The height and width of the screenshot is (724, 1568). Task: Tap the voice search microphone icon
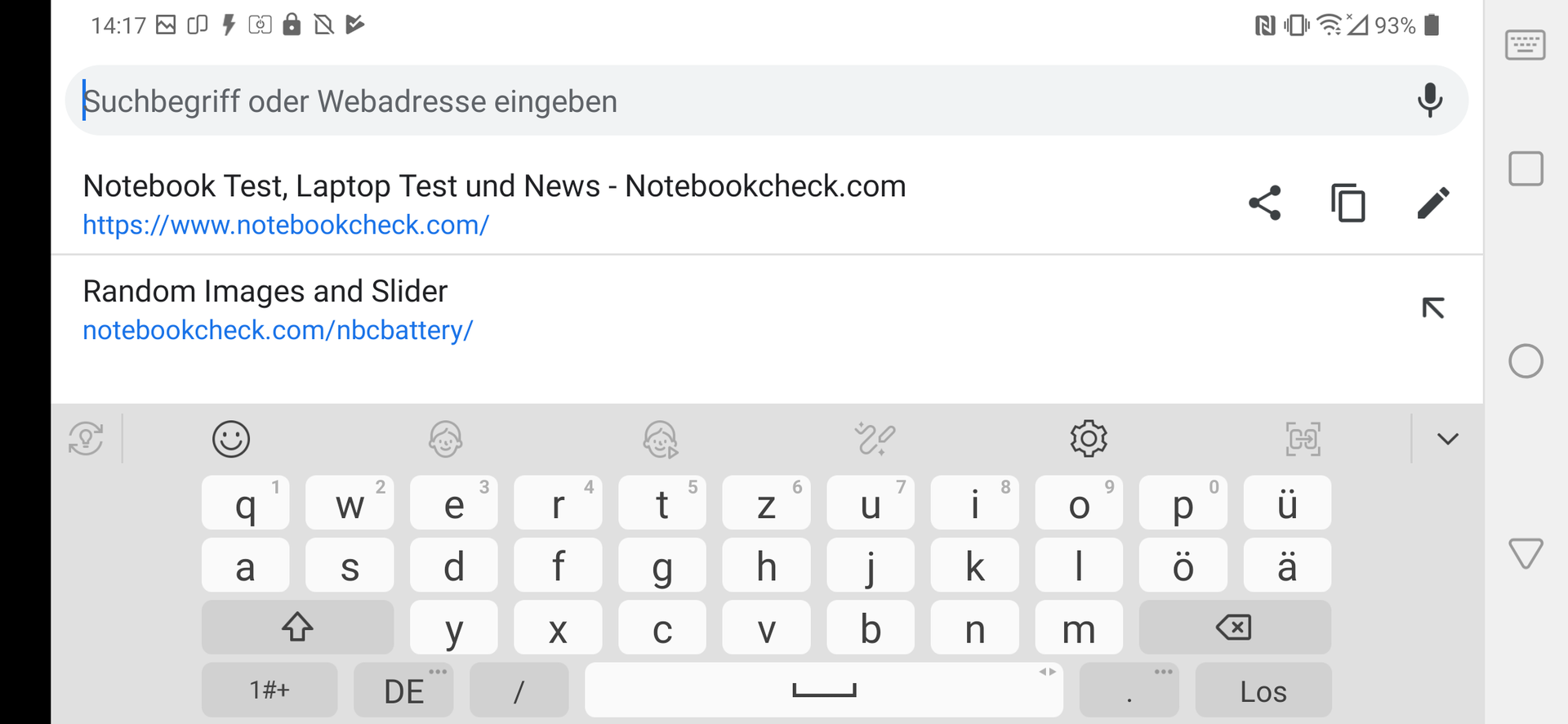1429,101
